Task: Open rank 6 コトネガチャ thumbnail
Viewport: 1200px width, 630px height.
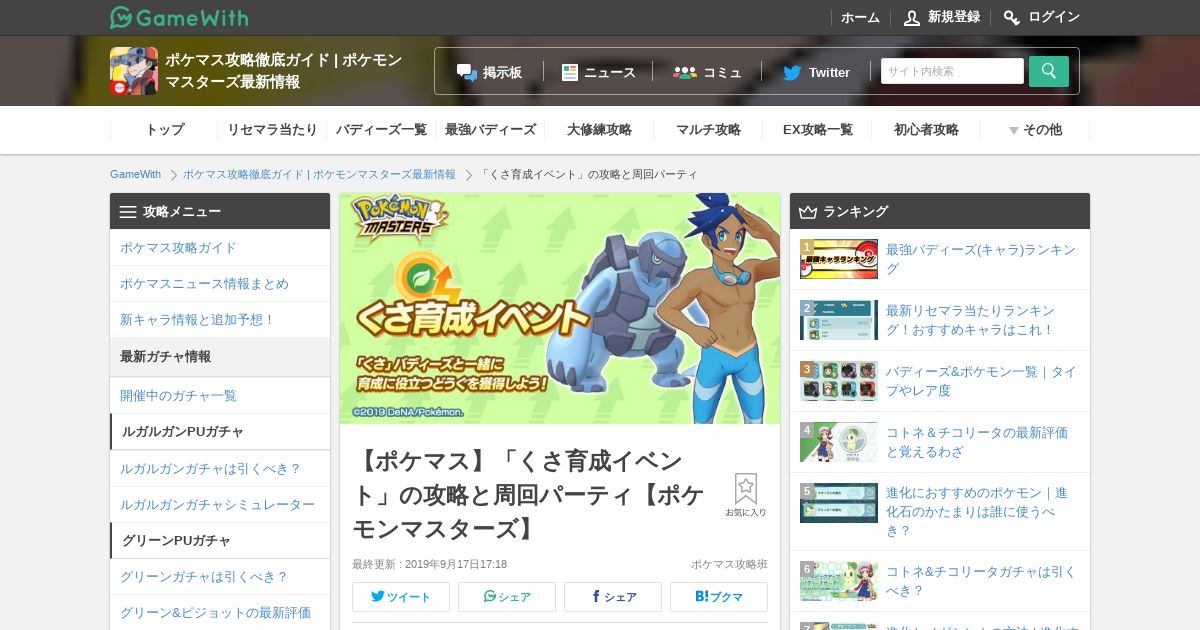Action: 839,581
